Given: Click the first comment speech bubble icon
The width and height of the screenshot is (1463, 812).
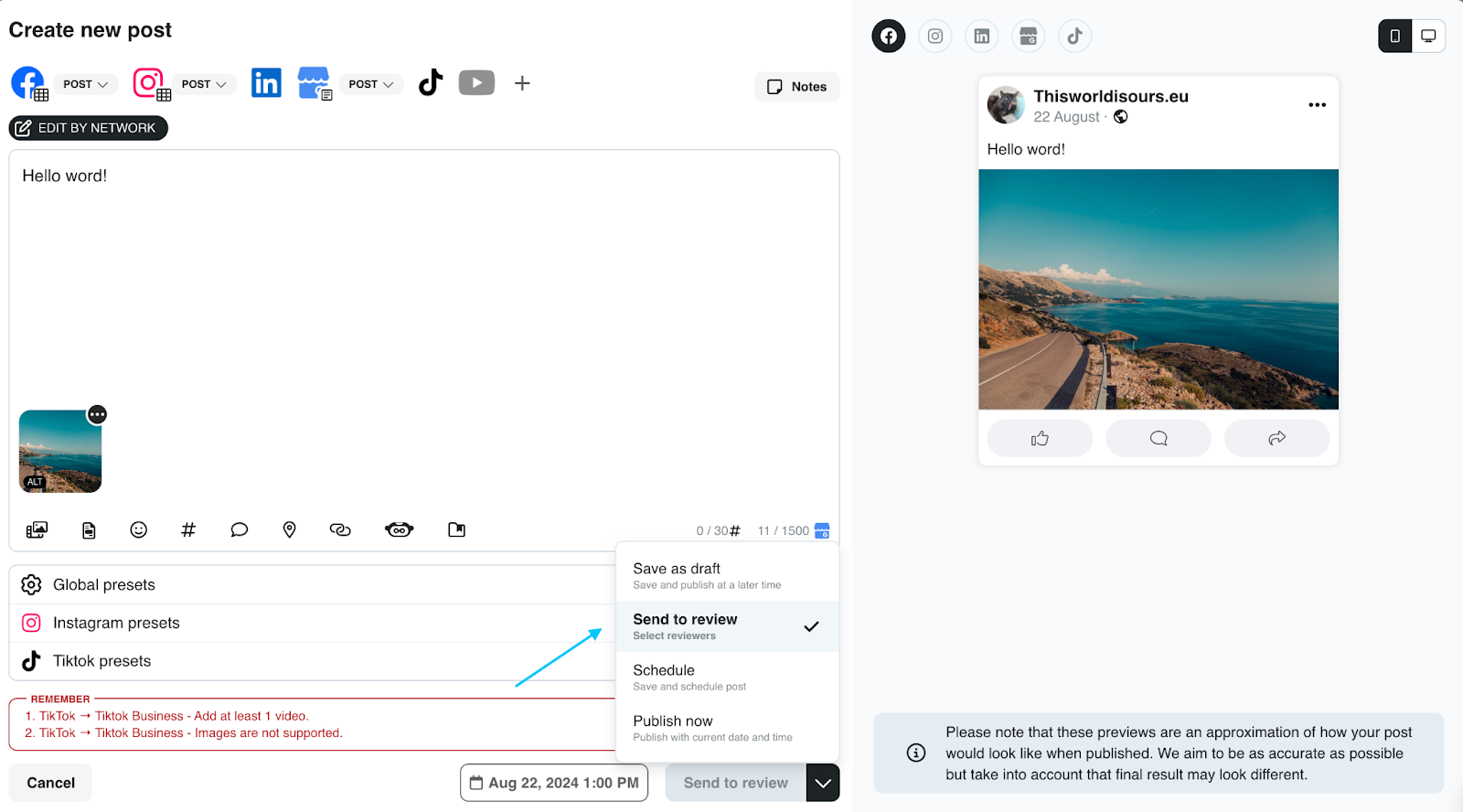Looking at the screenshot, I should [x=240, y=530].
